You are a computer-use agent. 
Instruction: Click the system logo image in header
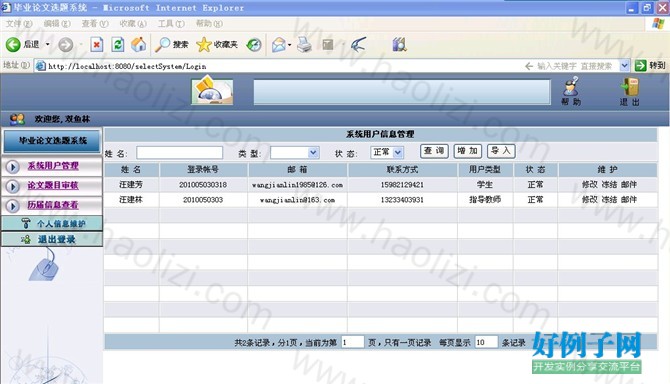pyautogui.click(x=212, y=91)
